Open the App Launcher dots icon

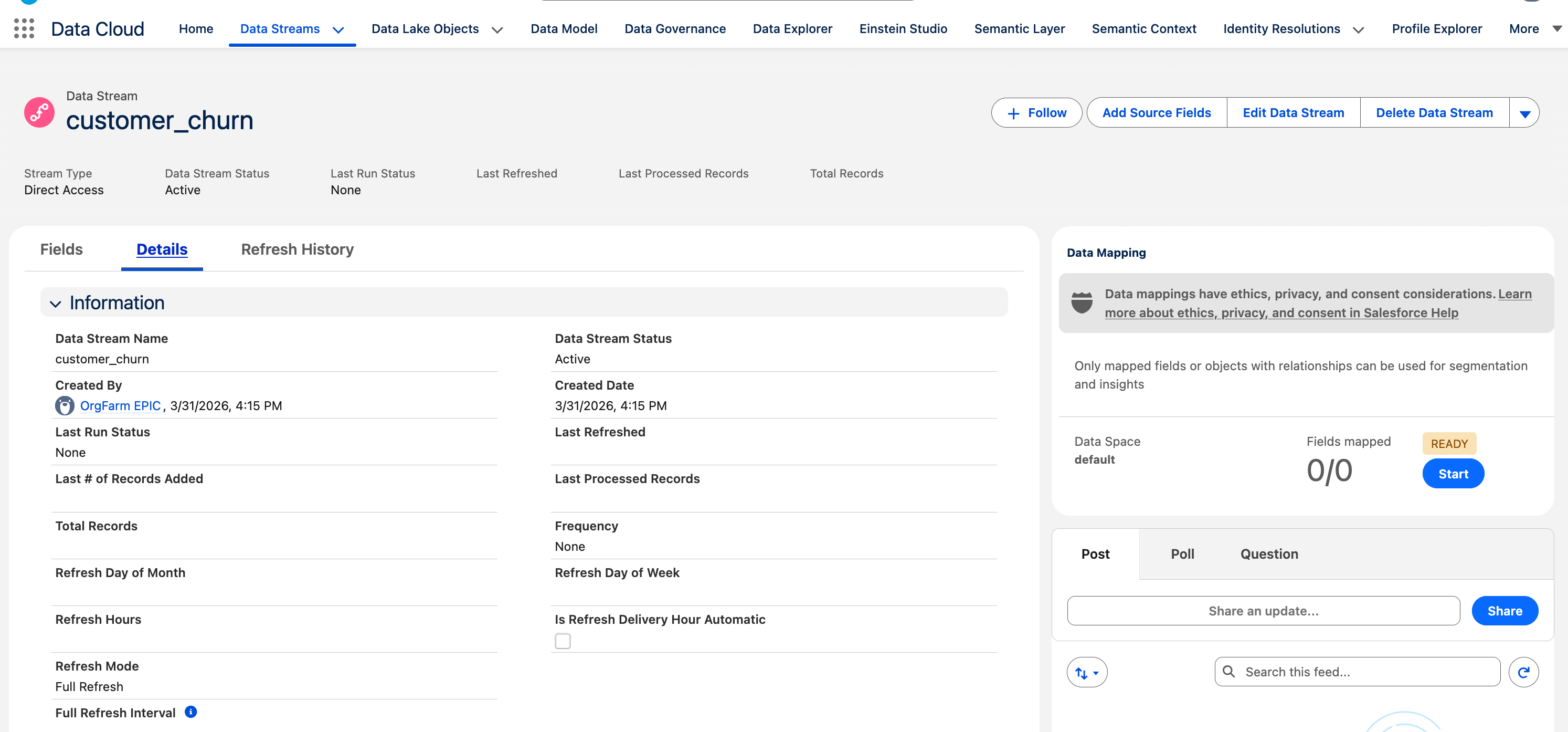[24, 29]
